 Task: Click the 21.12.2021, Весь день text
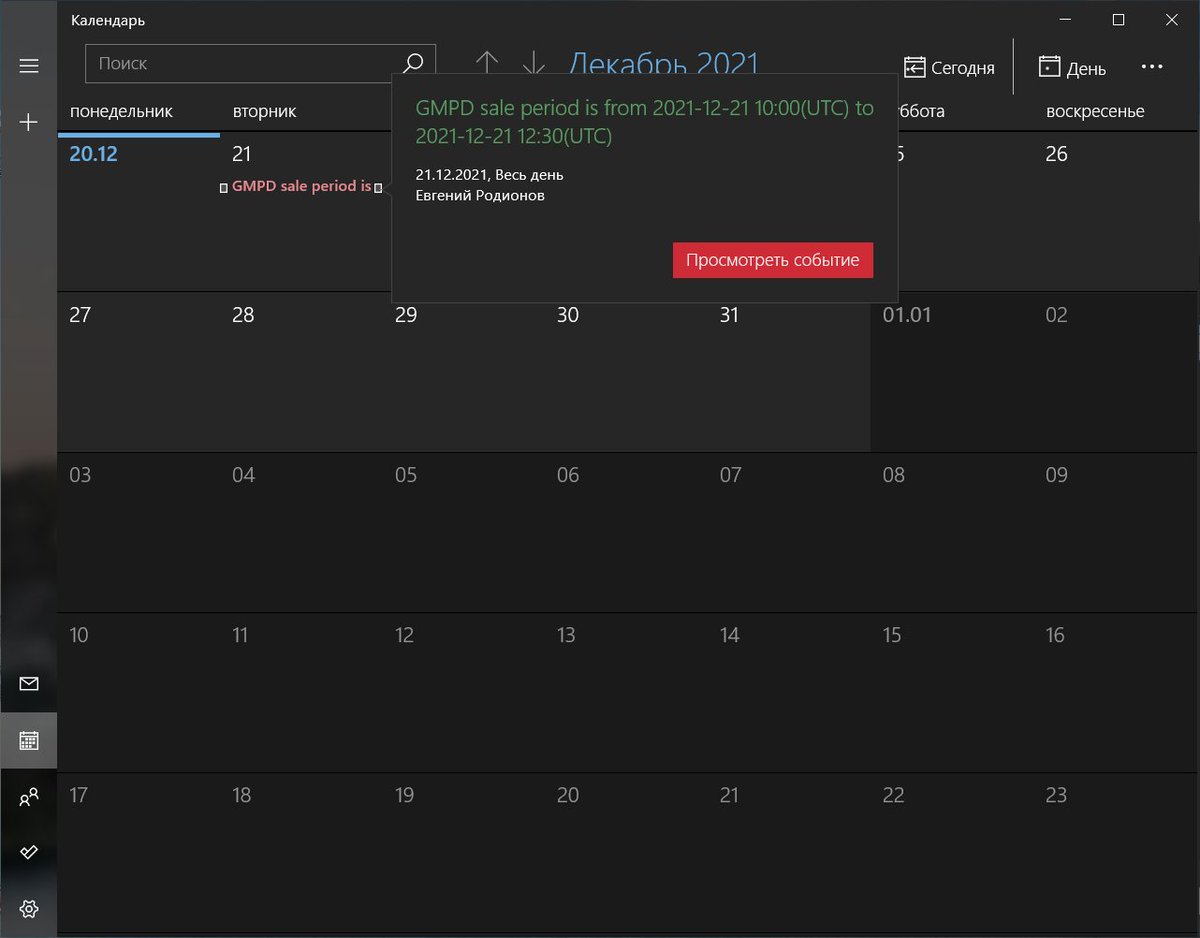489,175
